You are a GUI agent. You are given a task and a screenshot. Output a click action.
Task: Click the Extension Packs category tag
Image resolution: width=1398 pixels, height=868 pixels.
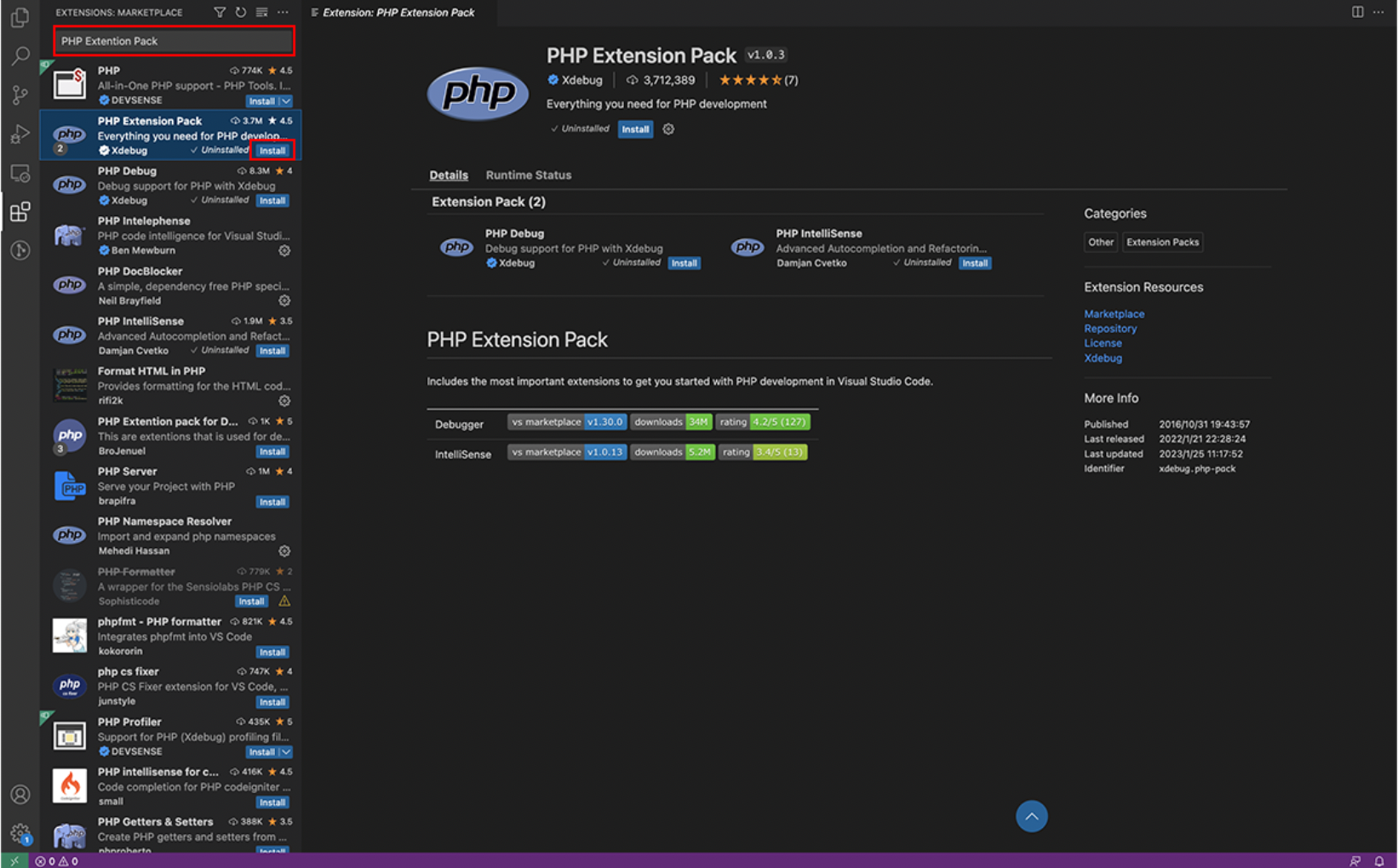click(x=1162, y=243)
